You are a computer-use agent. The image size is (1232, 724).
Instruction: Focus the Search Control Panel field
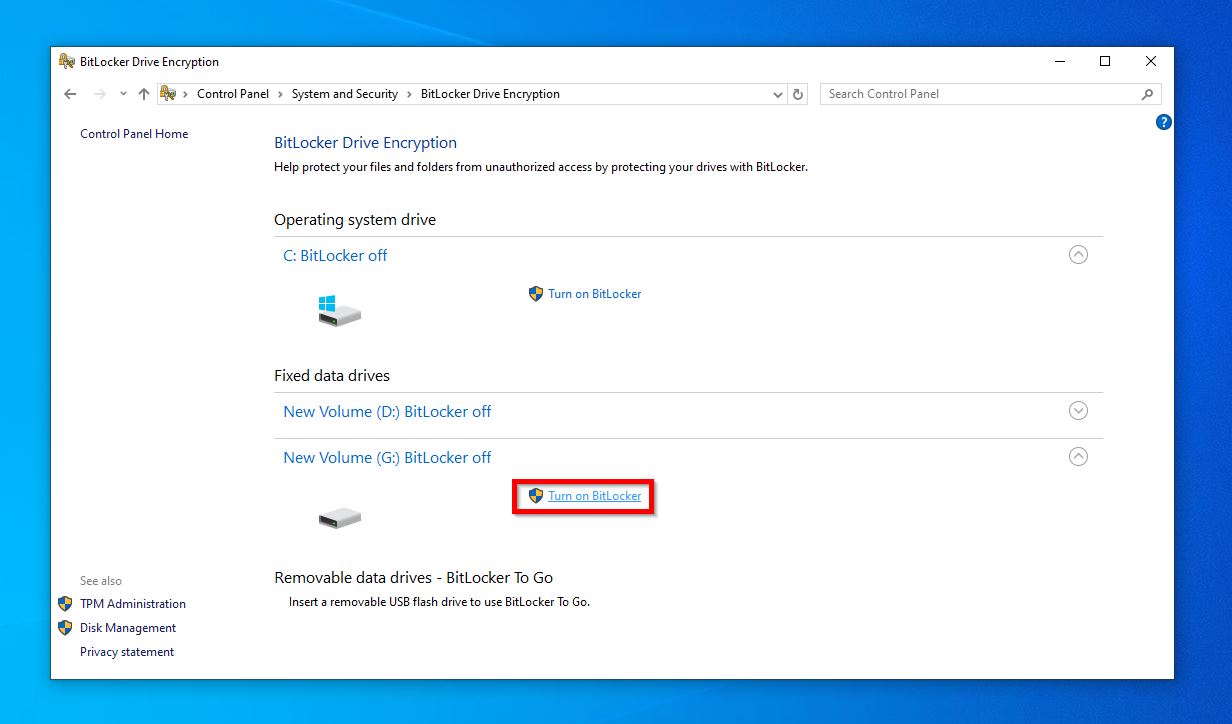[990, 94]
